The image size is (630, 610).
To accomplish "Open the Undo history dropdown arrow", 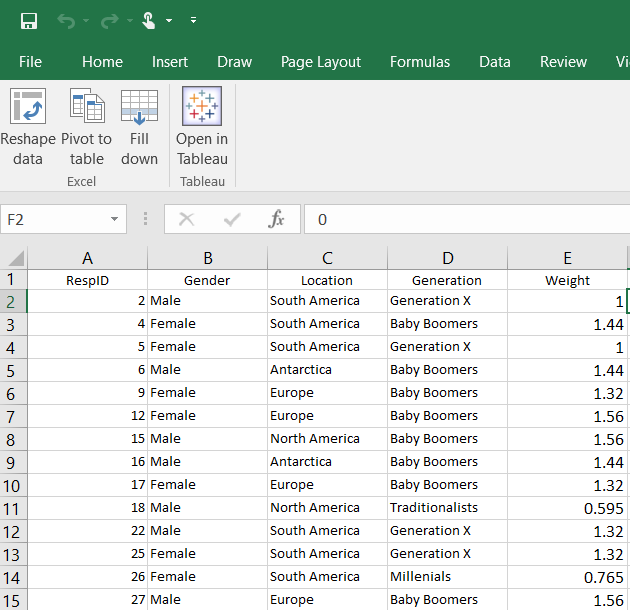I will (86, 21).
